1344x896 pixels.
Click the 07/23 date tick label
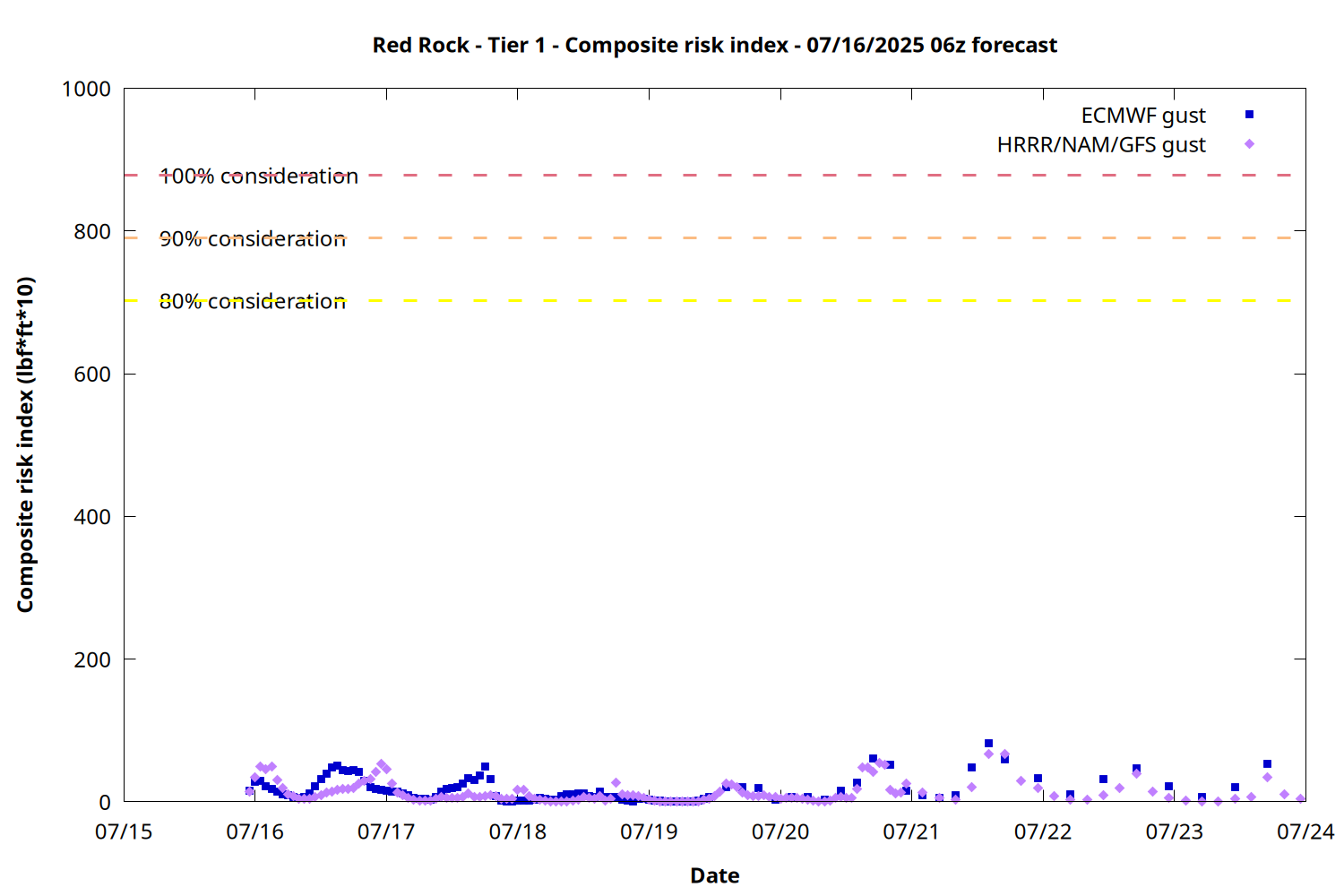point(1174,831)
